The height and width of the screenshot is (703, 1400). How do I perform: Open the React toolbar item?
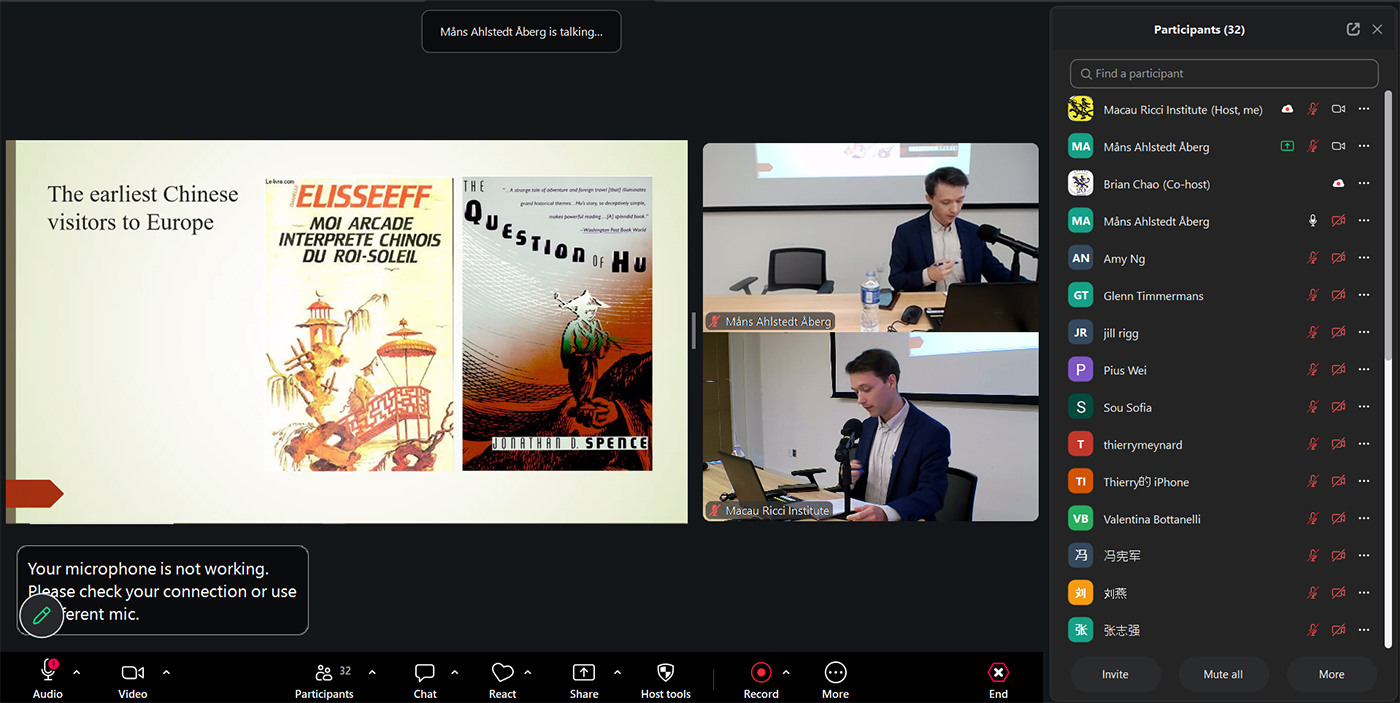[x=502, y=681]
